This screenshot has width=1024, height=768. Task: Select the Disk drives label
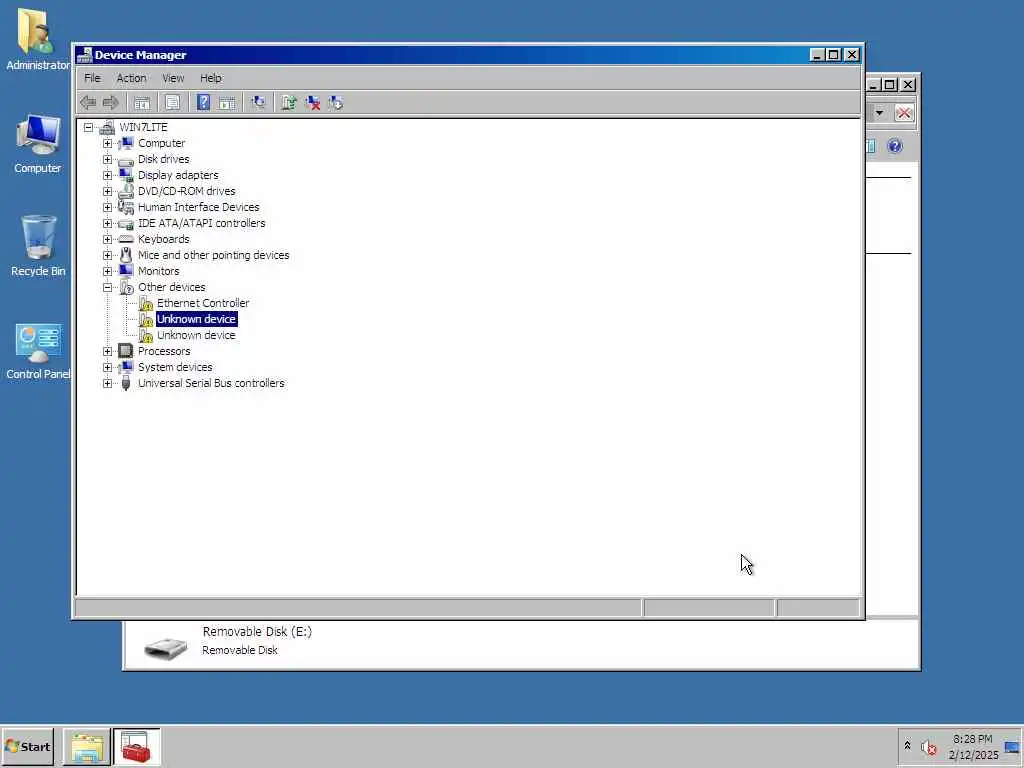pyautogui.click(x=163, y=159)
